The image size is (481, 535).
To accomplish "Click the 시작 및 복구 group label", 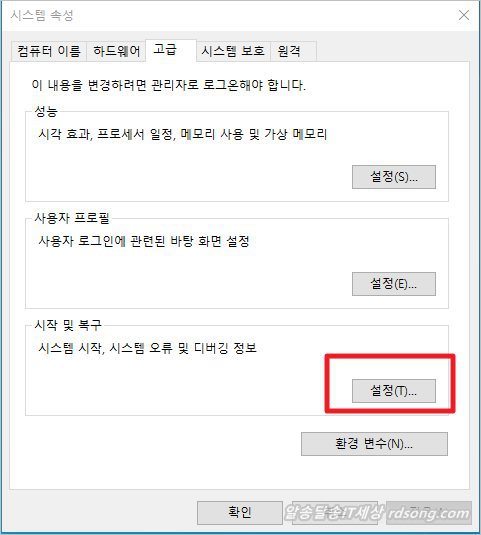I will coord(68,325).
